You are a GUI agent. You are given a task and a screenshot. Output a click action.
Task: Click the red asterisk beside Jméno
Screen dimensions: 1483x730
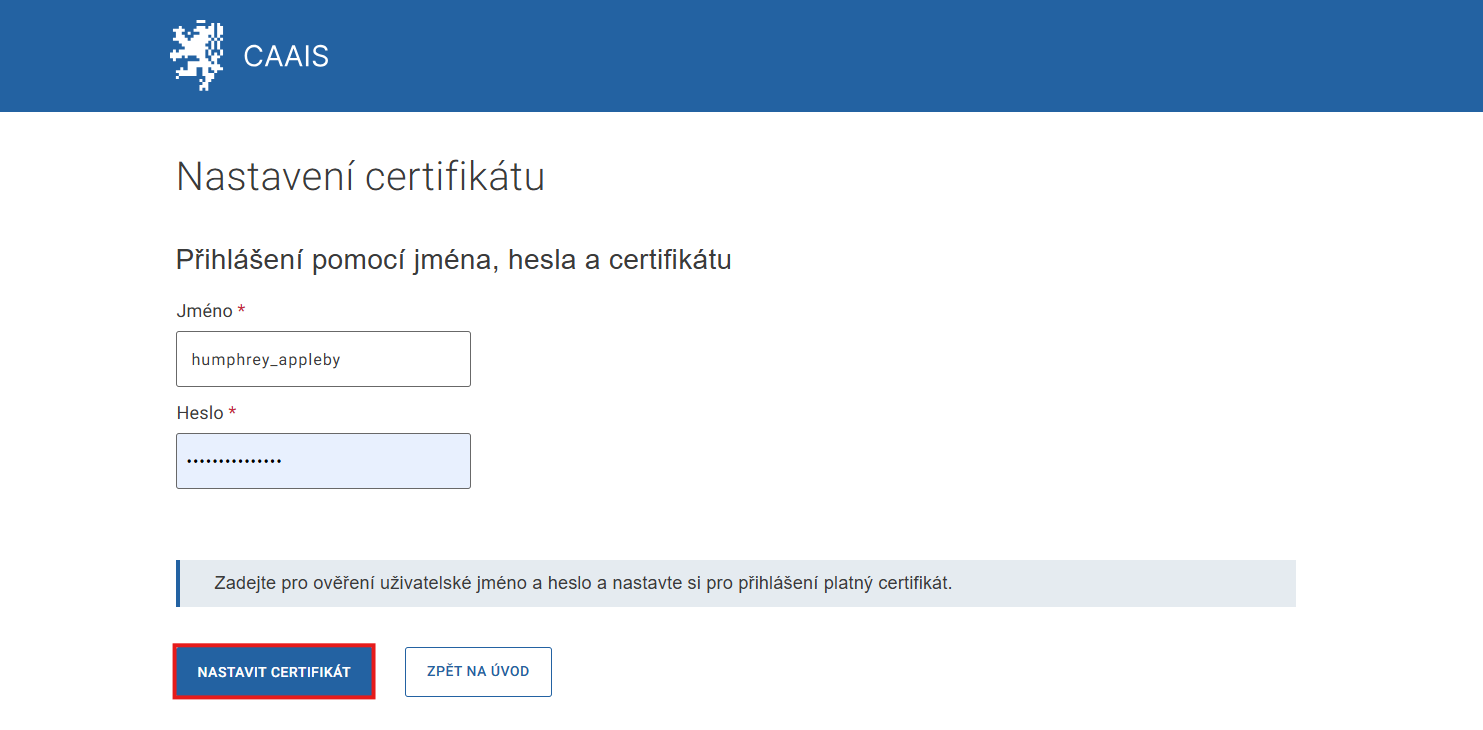tap(241, 310)
